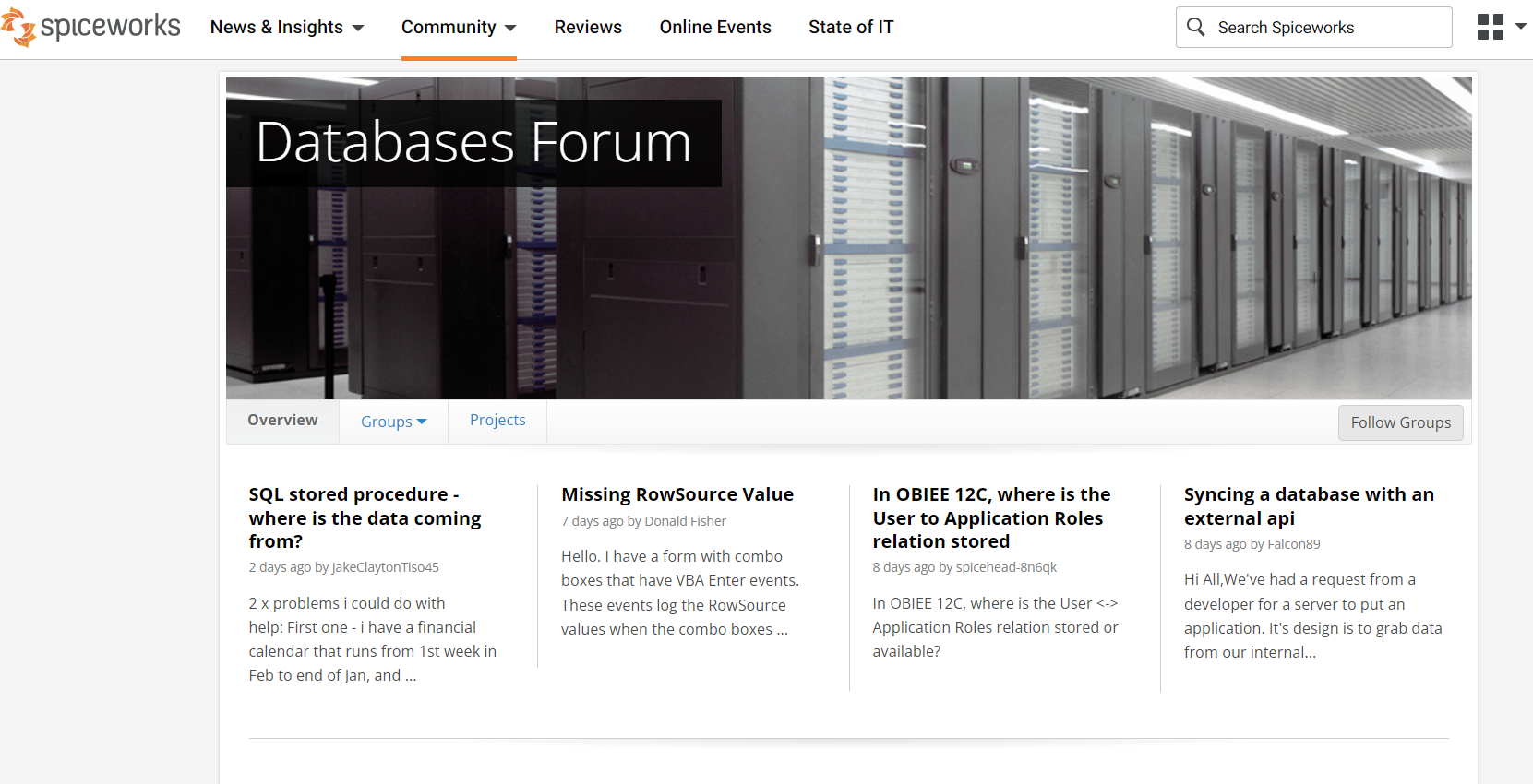The image size is (1533, 784).
Task: Expand the News & Insights menu
Action: click(287, 28)
